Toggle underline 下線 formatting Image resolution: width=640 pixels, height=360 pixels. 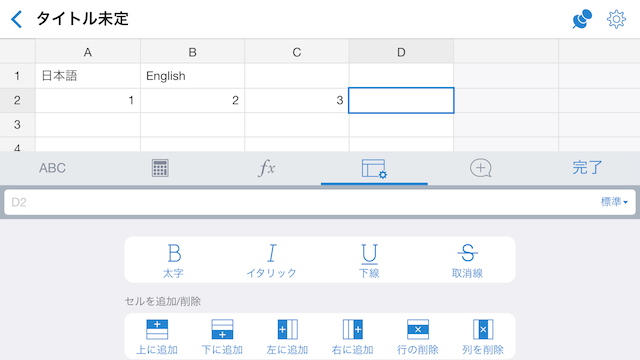[x=369, y=260]
